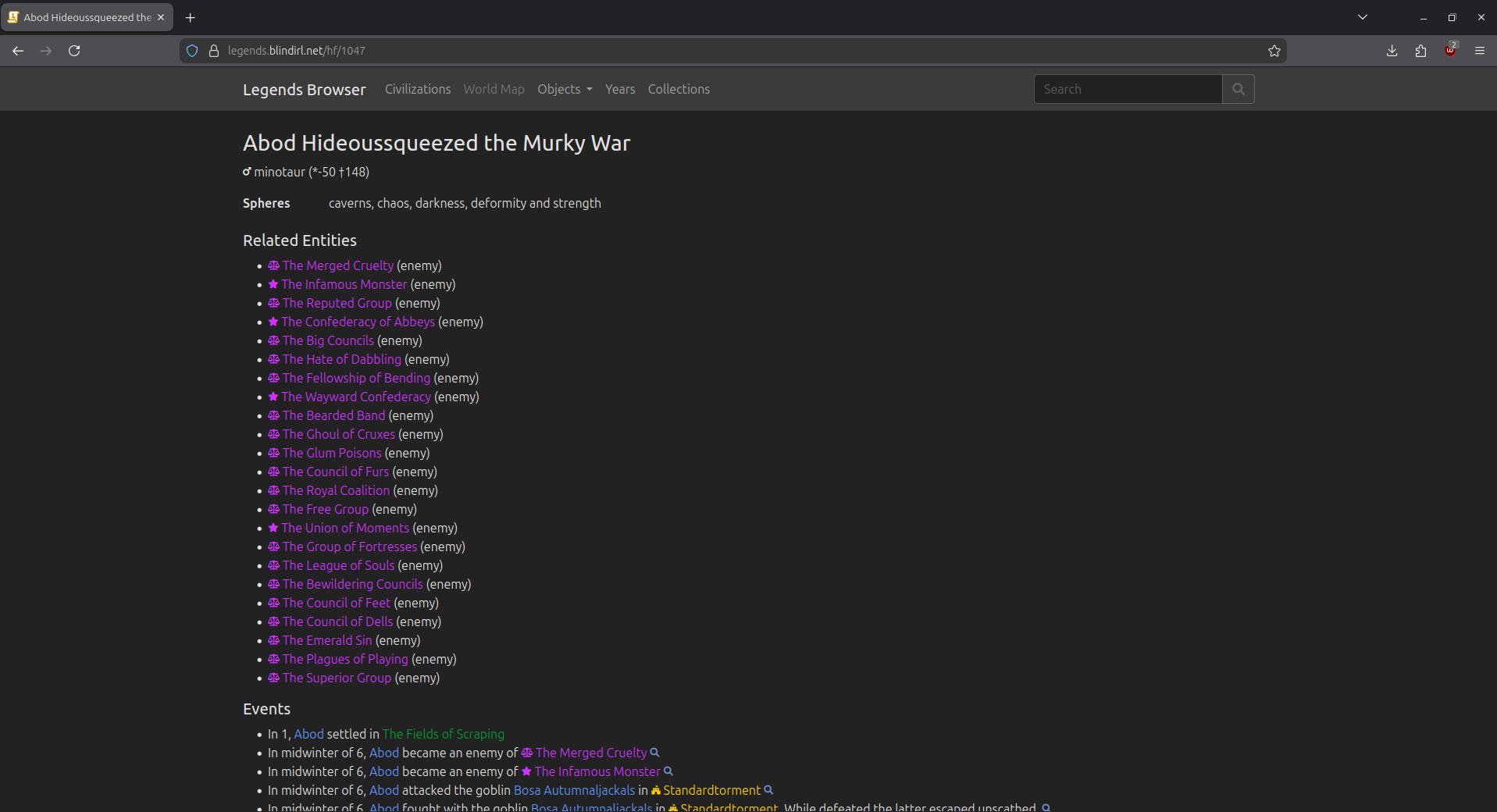Screen dimensions: 1497x812
Task: Follow The Fields of Scraping link
Action: (443, 734)
